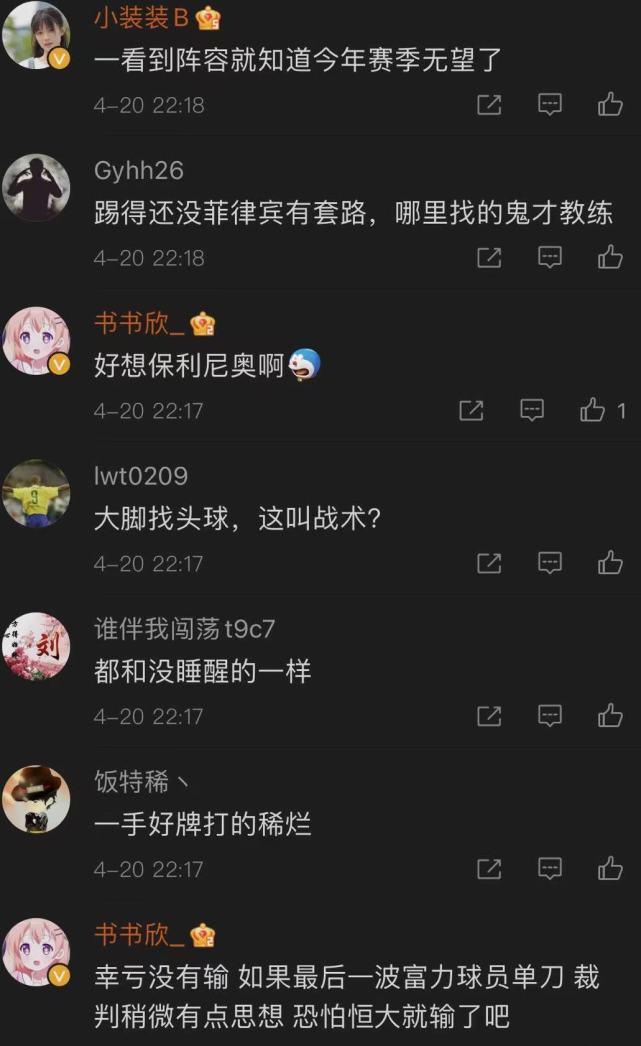Reply to lwt0209's comment
Screen dimensions: 641x1046
[550, 564]
